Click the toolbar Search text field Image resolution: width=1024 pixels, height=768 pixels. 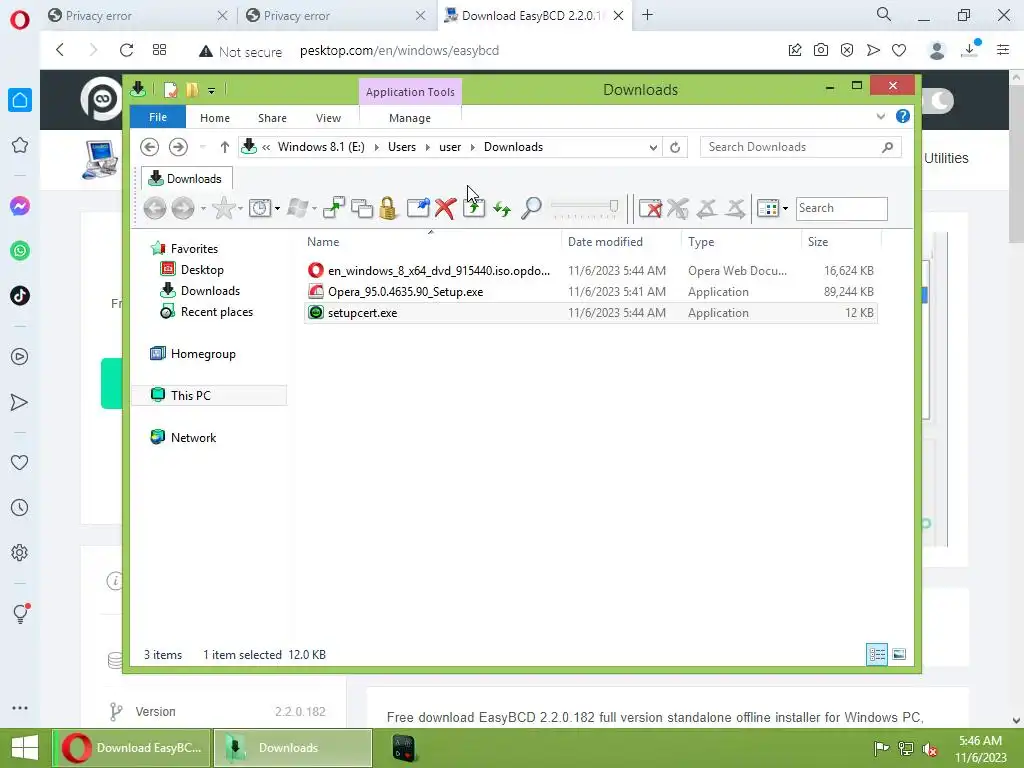tap(841, 208)
